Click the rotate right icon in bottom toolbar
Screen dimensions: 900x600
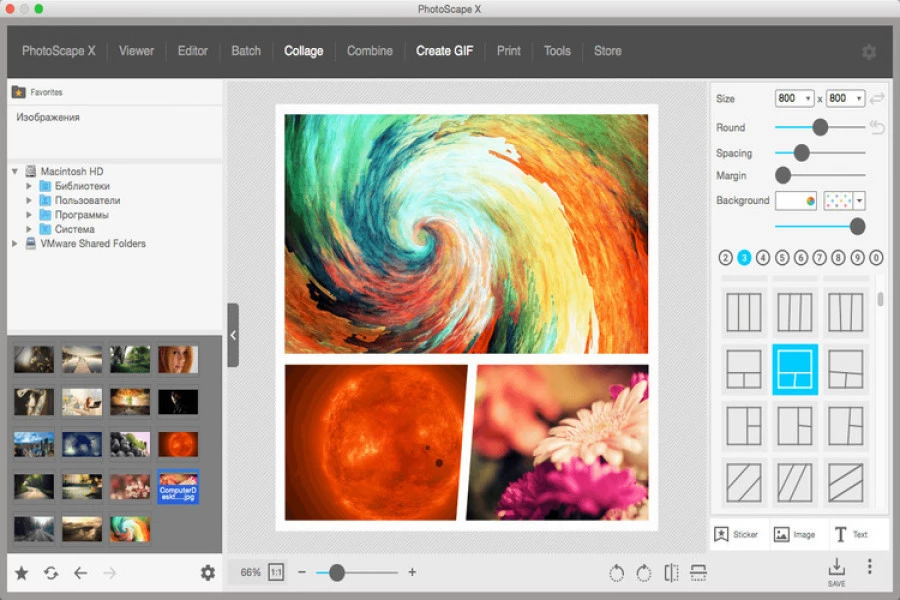pyautogui.click(x=644, y=573)
